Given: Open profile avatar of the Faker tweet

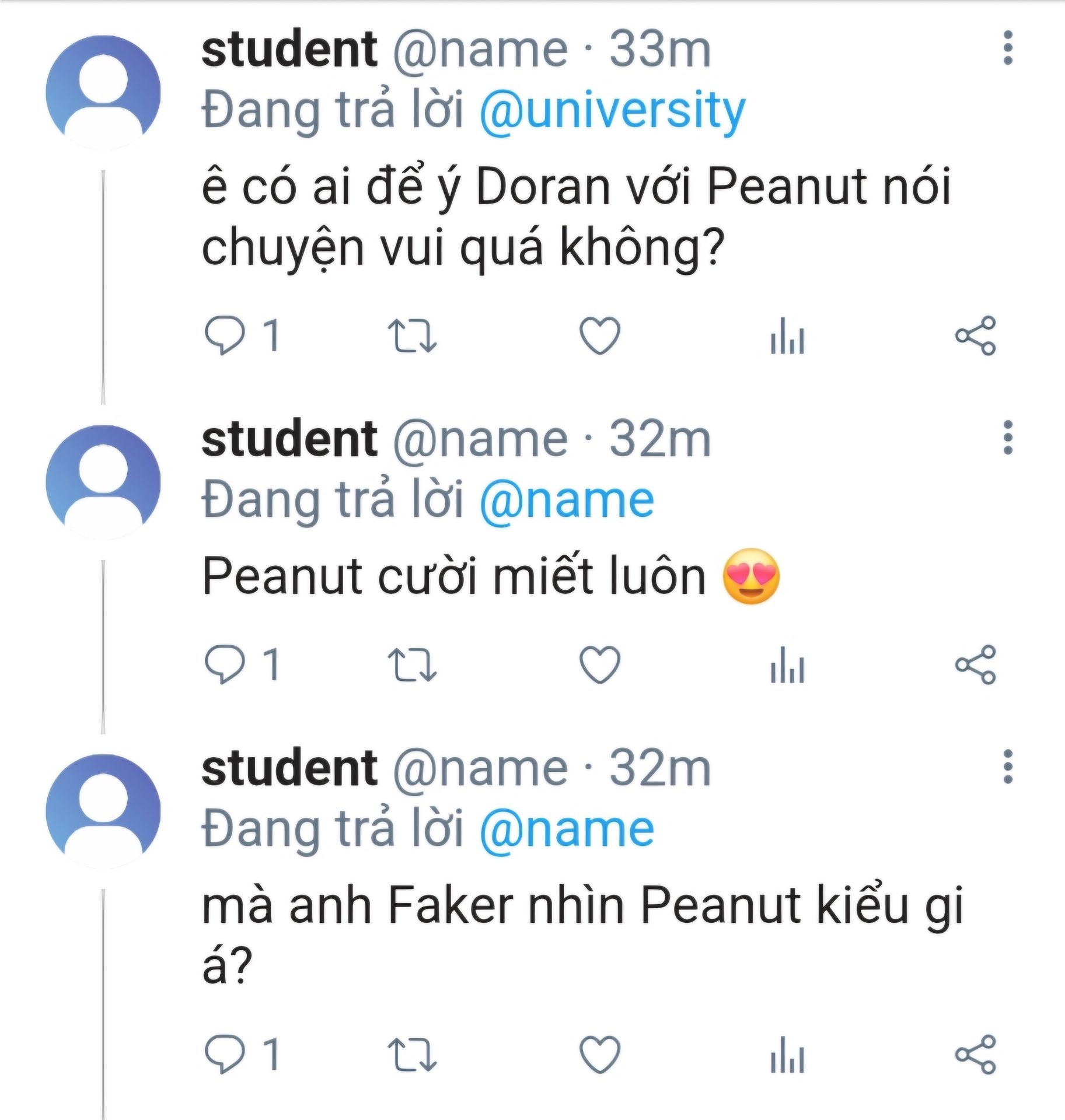Looking at the screenshot, I should click(103, 811).
